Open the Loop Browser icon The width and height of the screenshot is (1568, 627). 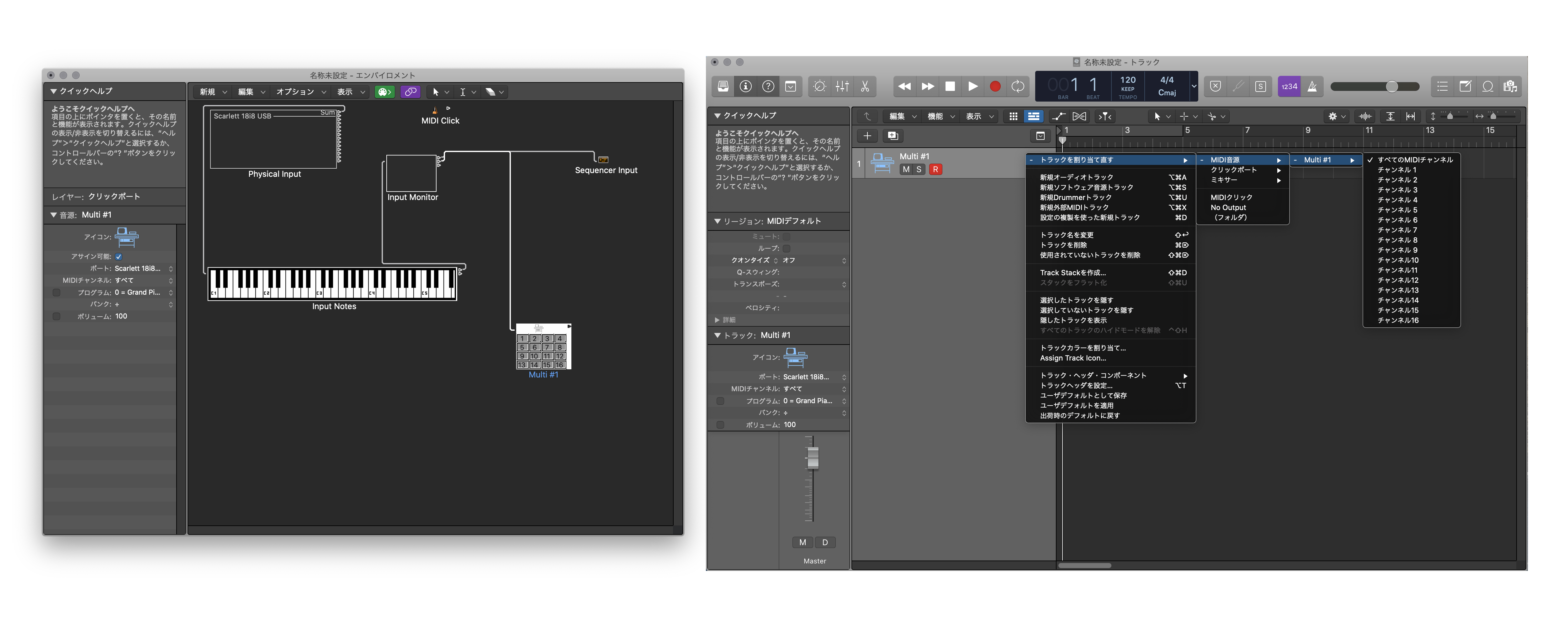[x=1488, y=87]
